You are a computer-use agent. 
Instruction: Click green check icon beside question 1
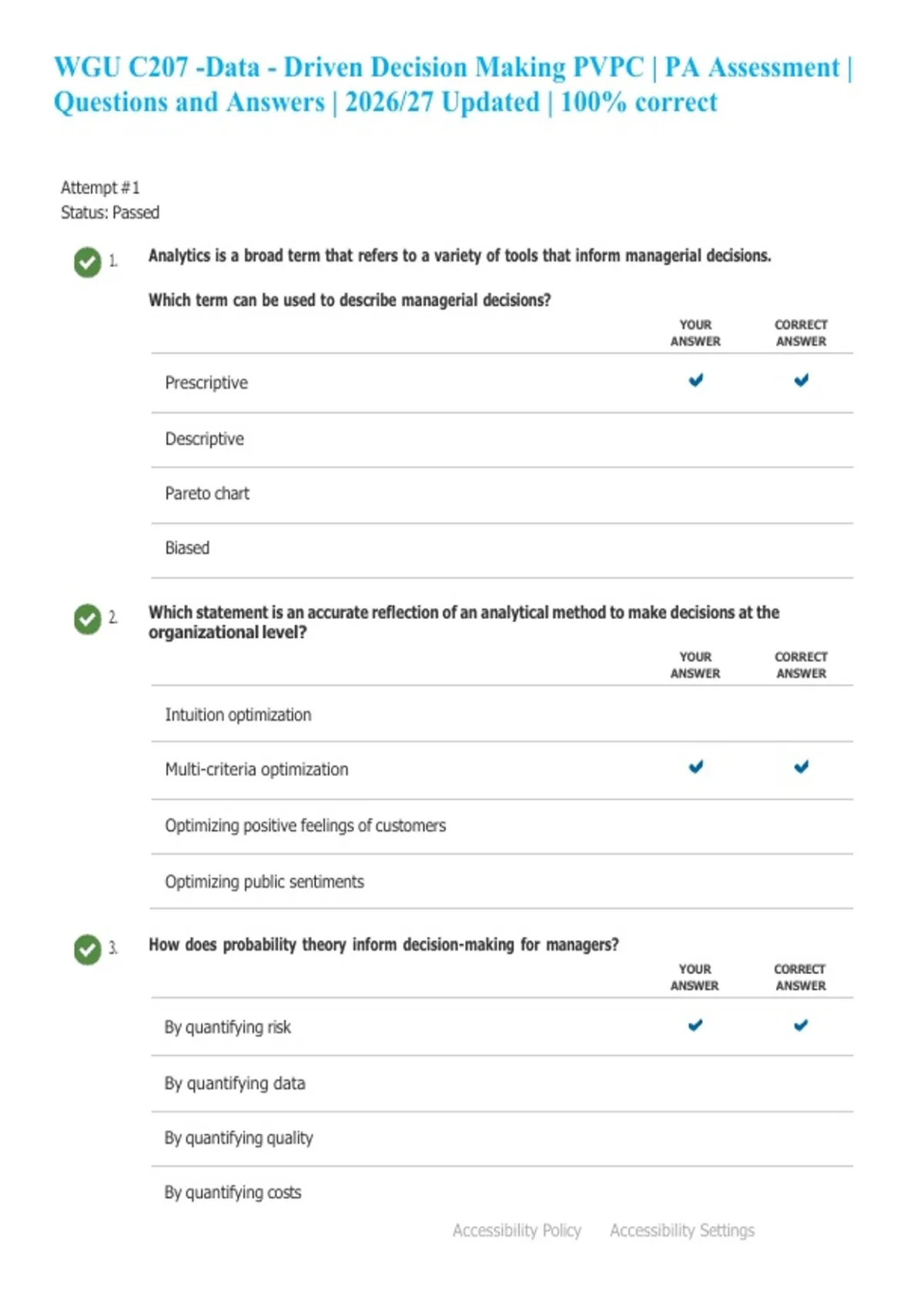88,263
